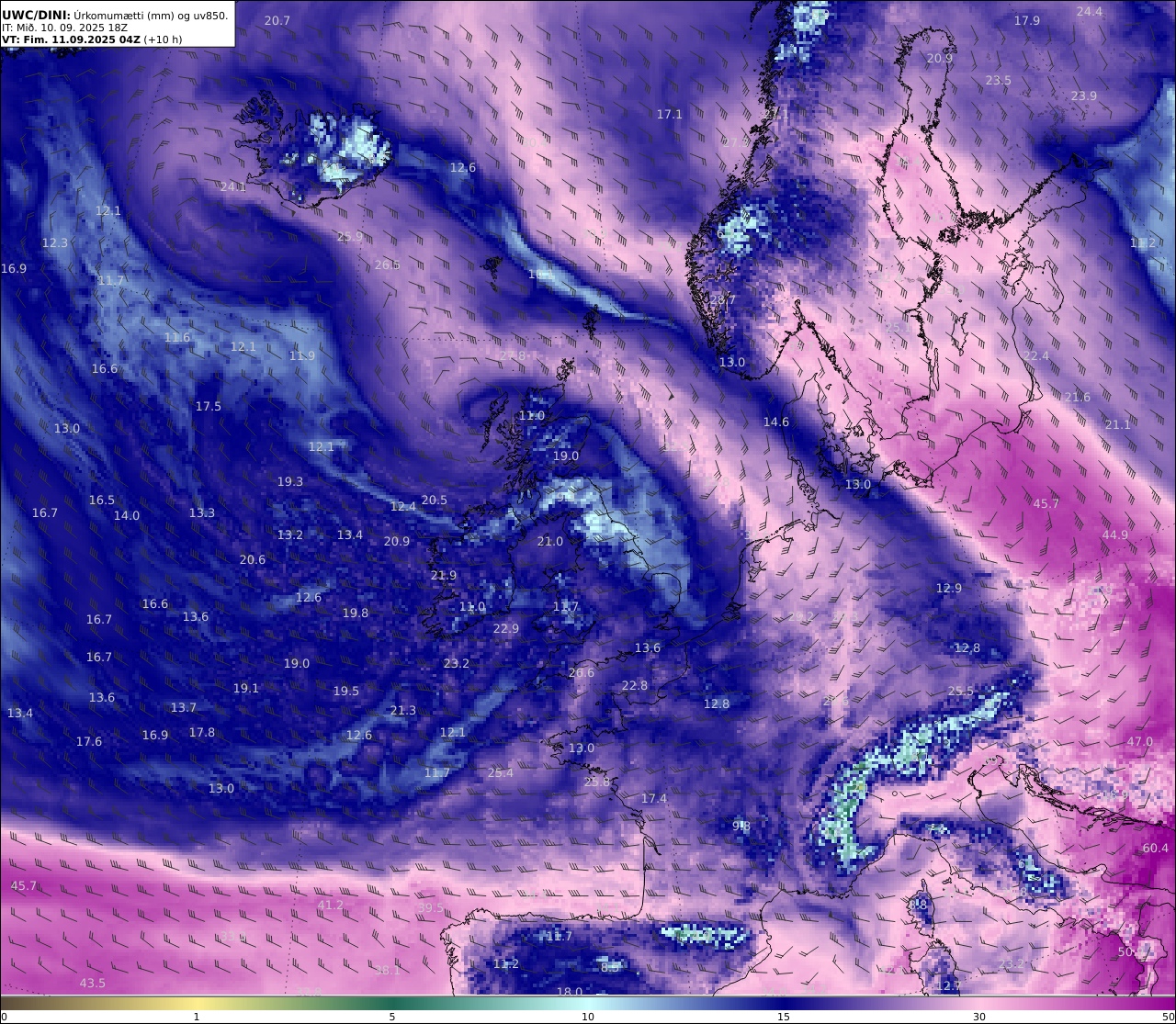Click the 12.3 value
The image size is (1176, 1024).
click(x=54, y=243)
